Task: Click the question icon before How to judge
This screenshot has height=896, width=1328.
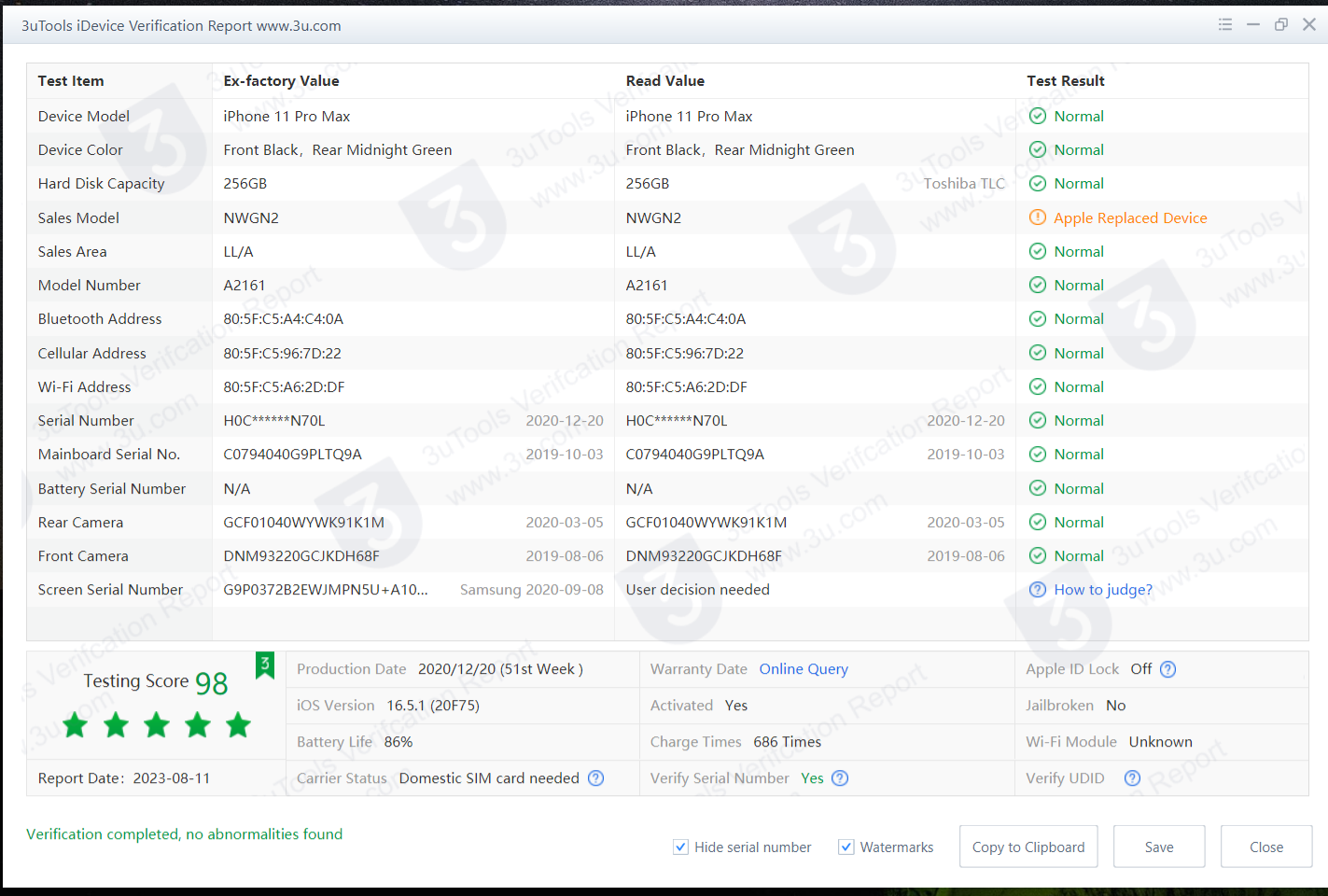Action: point(1037,590)
